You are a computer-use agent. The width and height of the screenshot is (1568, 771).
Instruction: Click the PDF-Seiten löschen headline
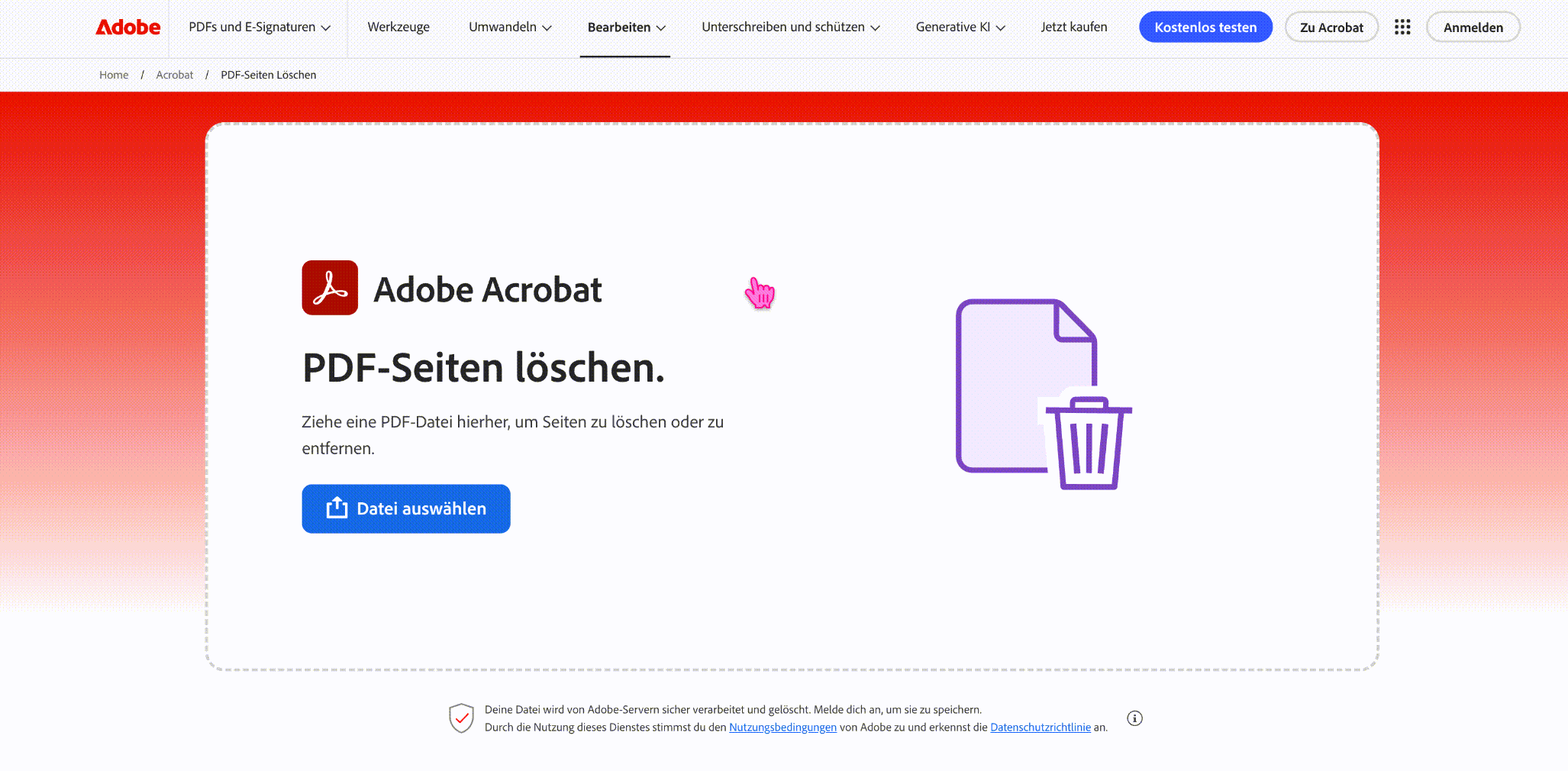pyautogui.click(x=483, y=368)
